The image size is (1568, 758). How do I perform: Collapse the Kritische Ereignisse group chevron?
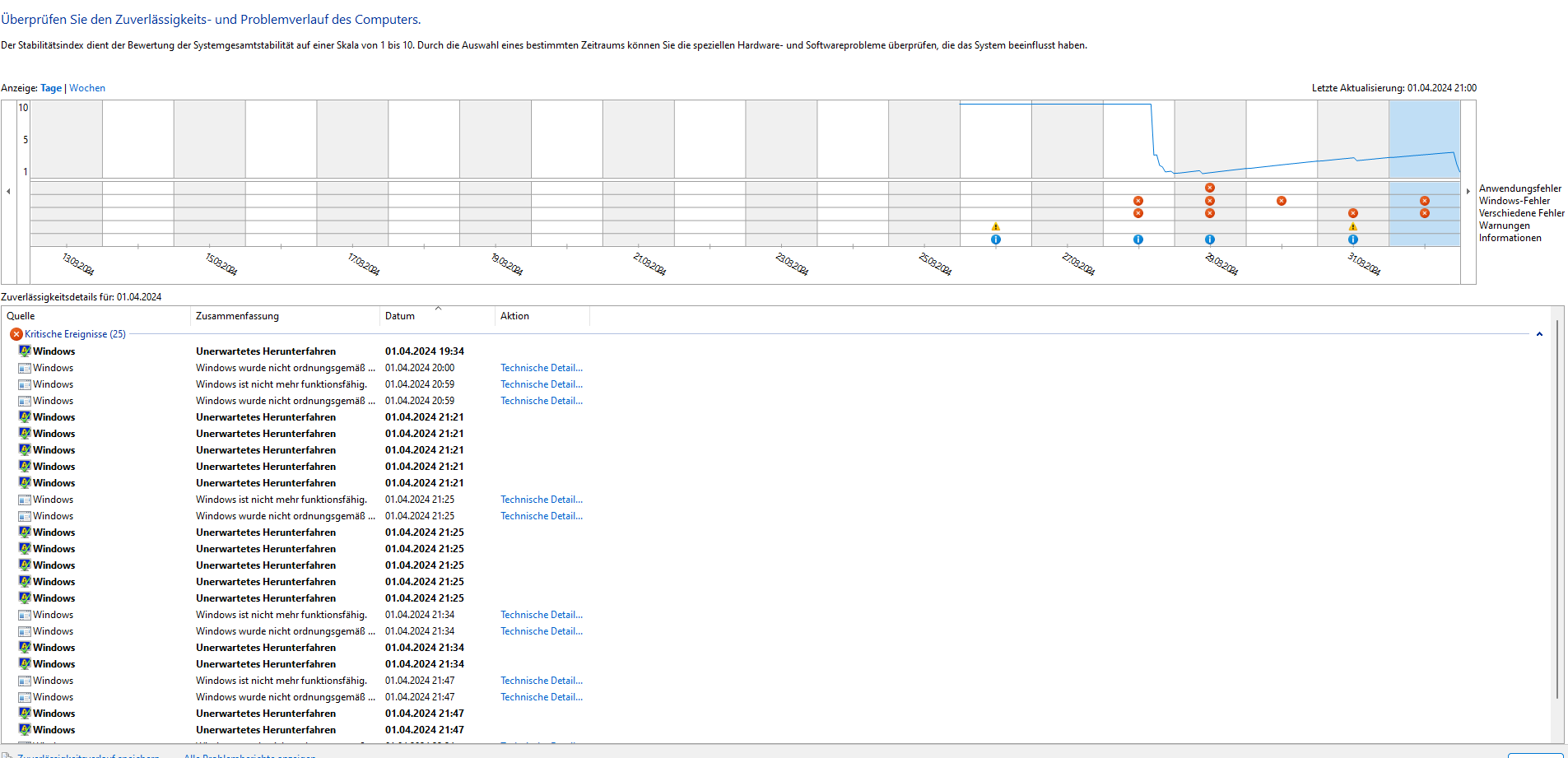click(x=1539, y=334)
